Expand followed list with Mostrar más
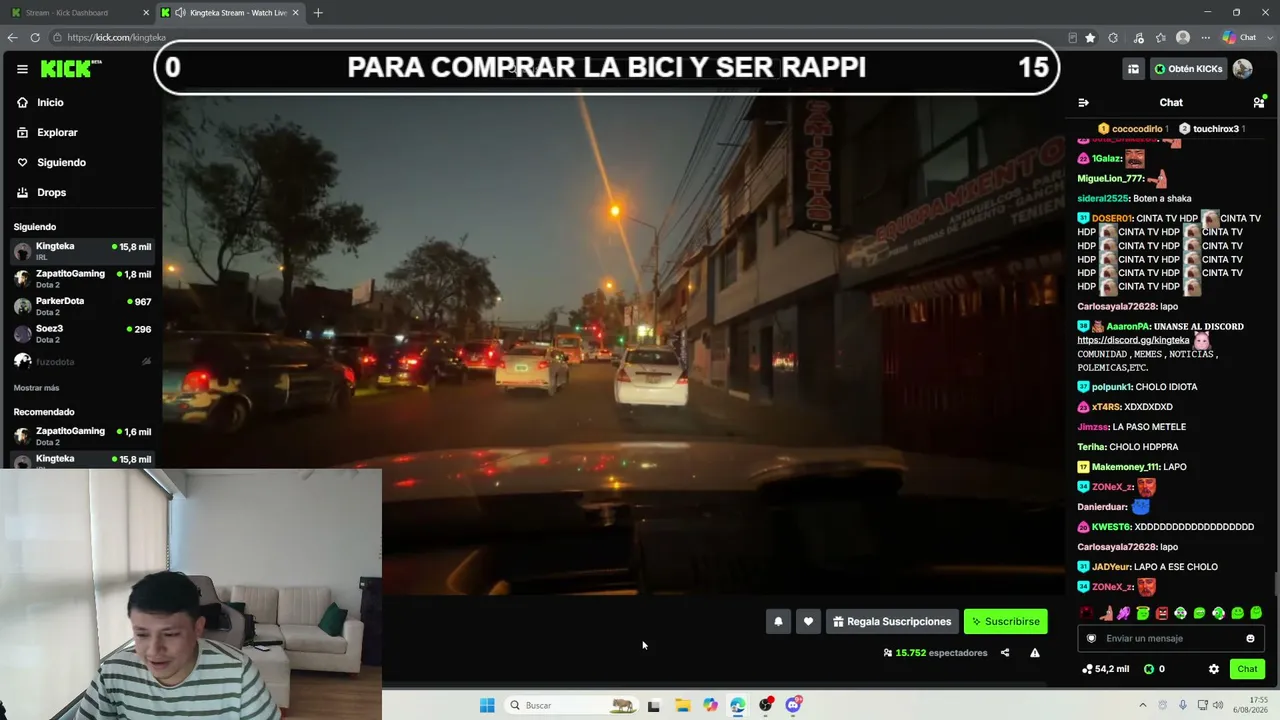Image resolution: width=1280 pixels, height=720 pixels. (36, 388)
